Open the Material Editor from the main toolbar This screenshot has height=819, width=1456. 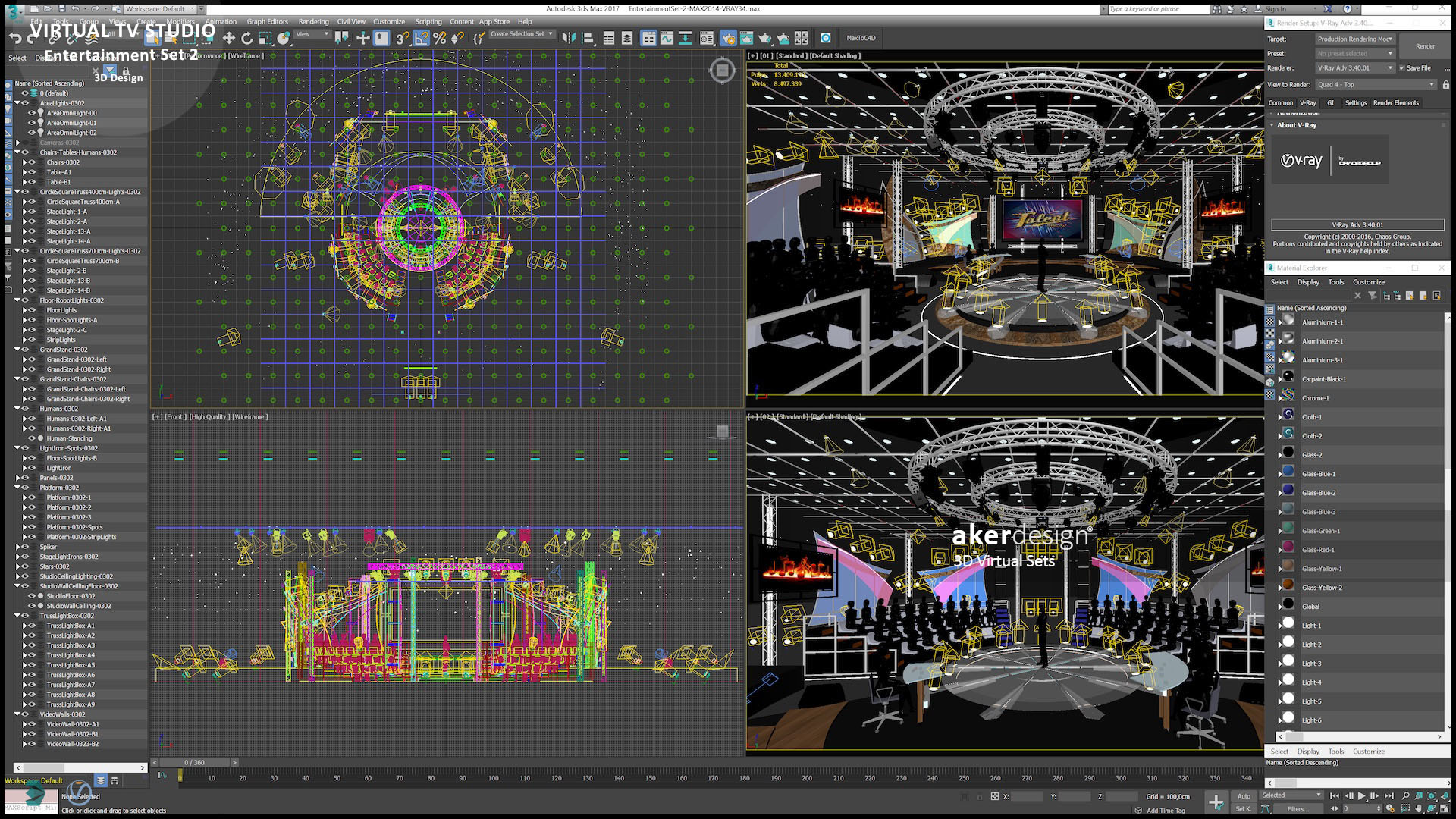click(706, 36)
